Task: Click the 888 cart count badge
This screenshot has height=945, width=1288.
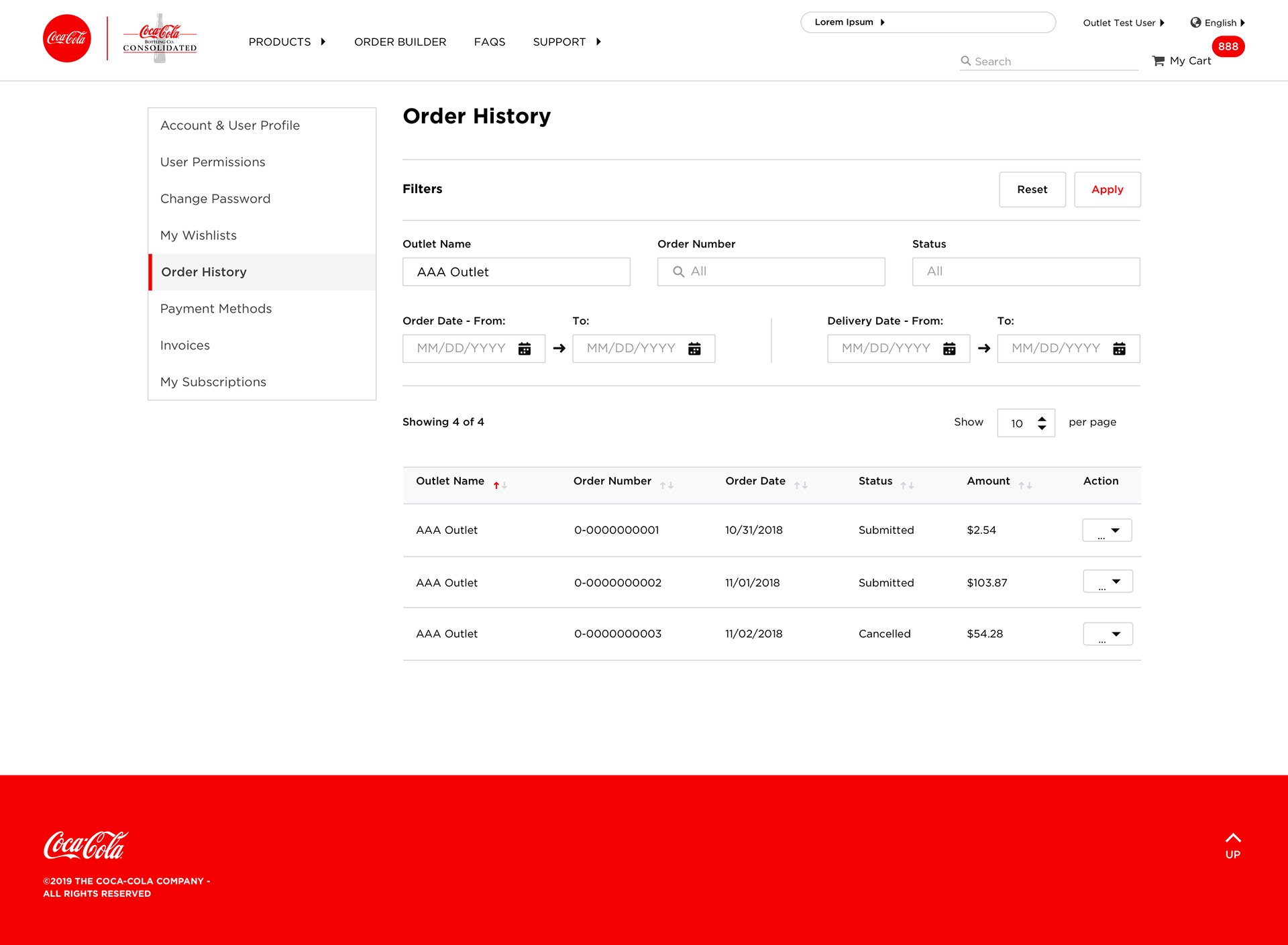Action: click(x=1228, y=46)
